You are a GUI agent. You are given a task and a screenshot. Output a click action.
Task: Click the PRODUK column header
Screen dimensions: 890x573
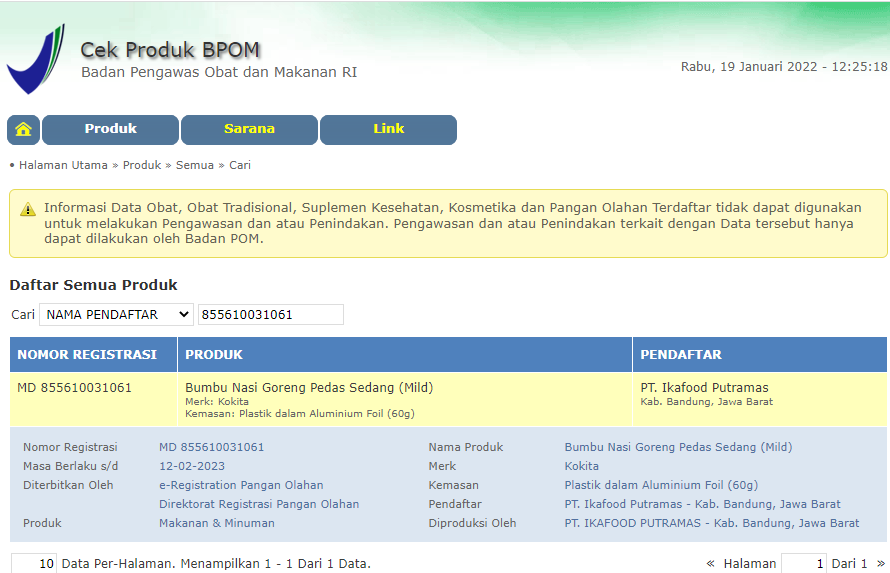pos(405,355)
